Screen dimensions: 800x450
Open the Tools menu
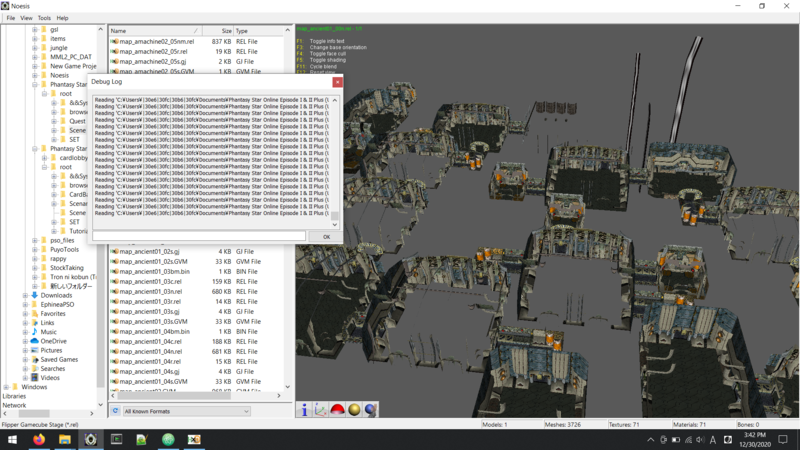pos(44,18)
